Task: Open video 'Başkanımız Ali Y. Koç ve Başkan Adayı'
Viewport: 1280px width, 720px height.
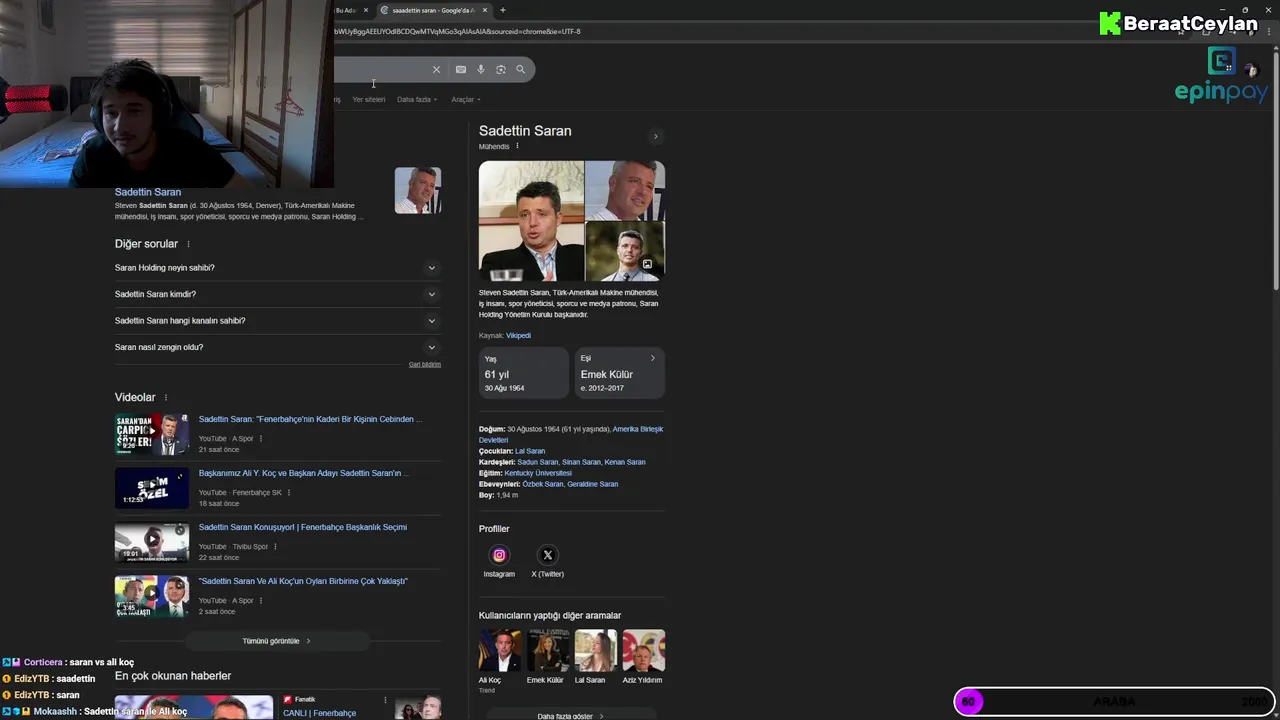Action: pyautogui.click(x=304, y=473)
